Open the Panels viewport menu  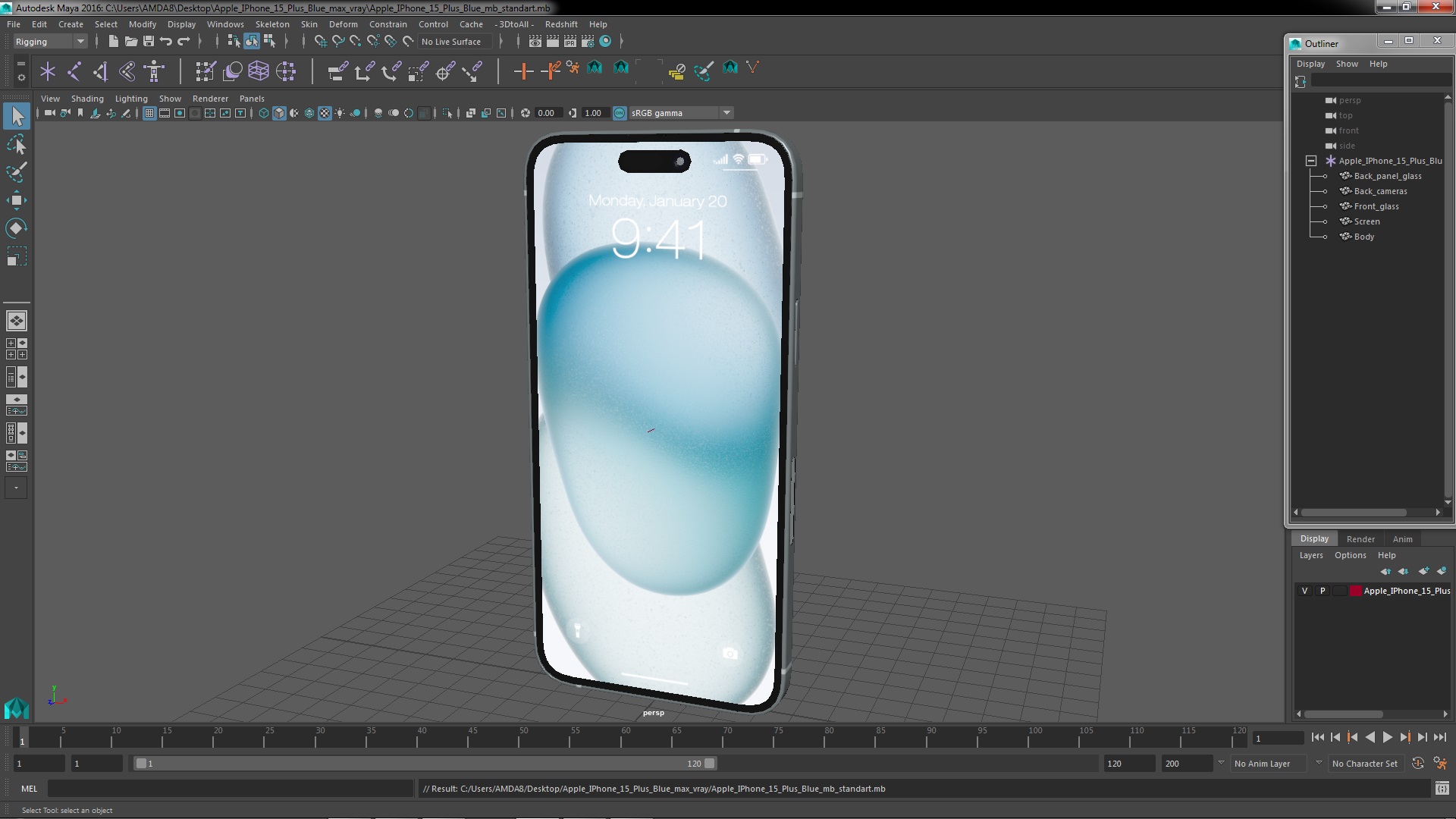tap(252, 99)
